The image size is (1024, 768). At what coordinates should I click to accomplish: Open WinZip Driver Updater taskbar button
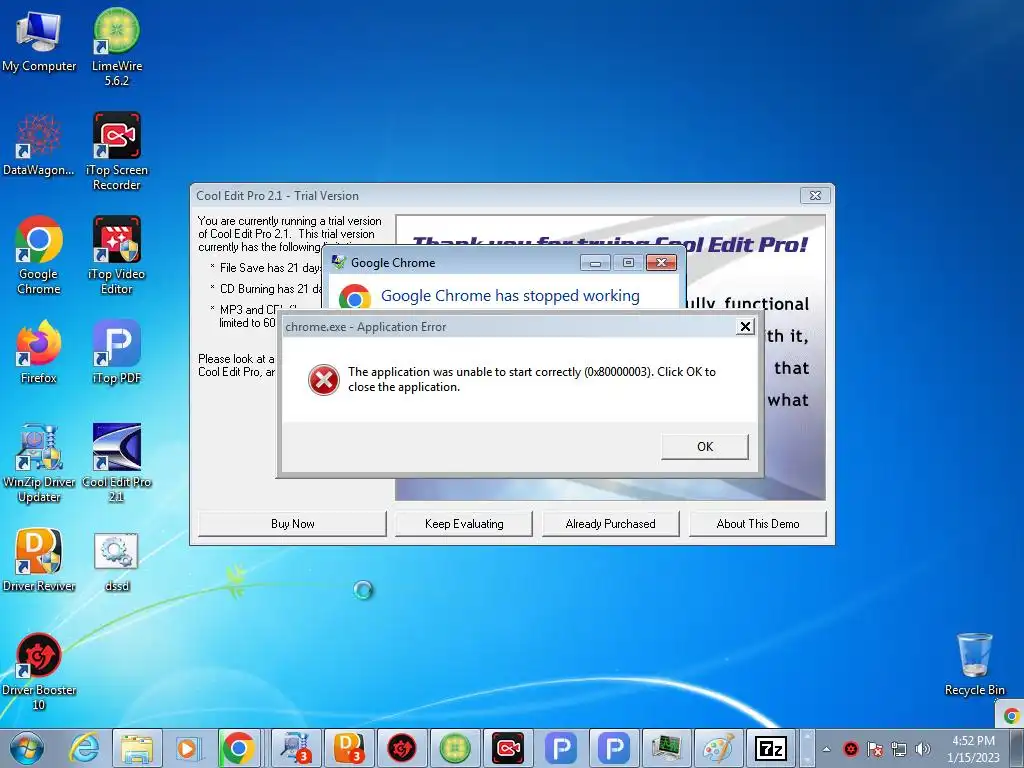tap(296, 748)
